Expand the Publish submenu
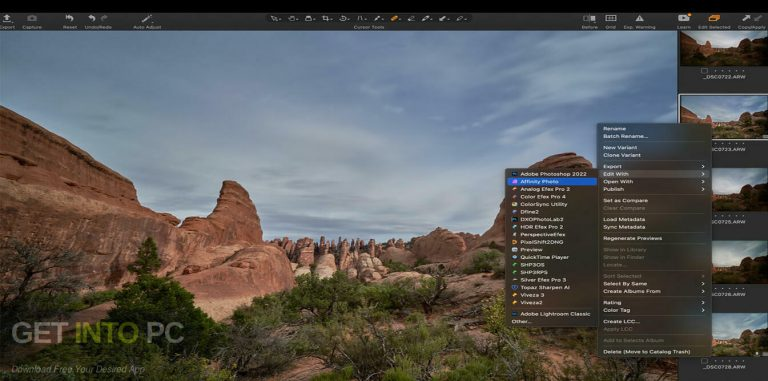Screen dimensions: 768x381 point(654,189)
